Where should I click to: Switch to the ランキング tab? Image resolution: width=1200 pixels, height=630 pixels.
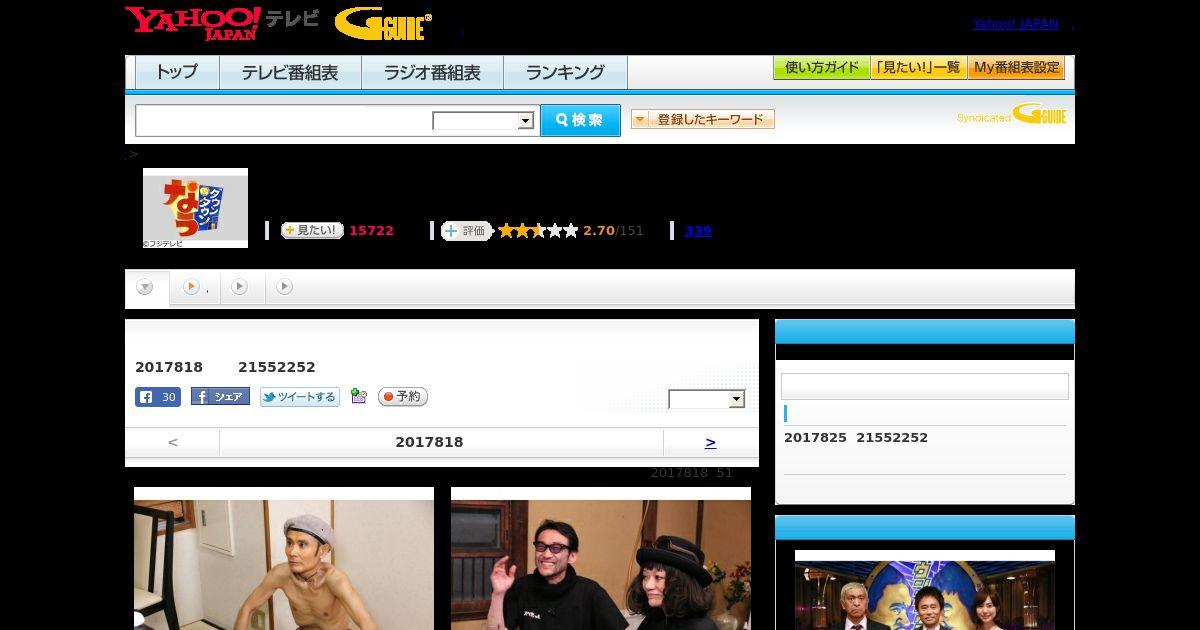pyautogui.click(x=565, y=73)
